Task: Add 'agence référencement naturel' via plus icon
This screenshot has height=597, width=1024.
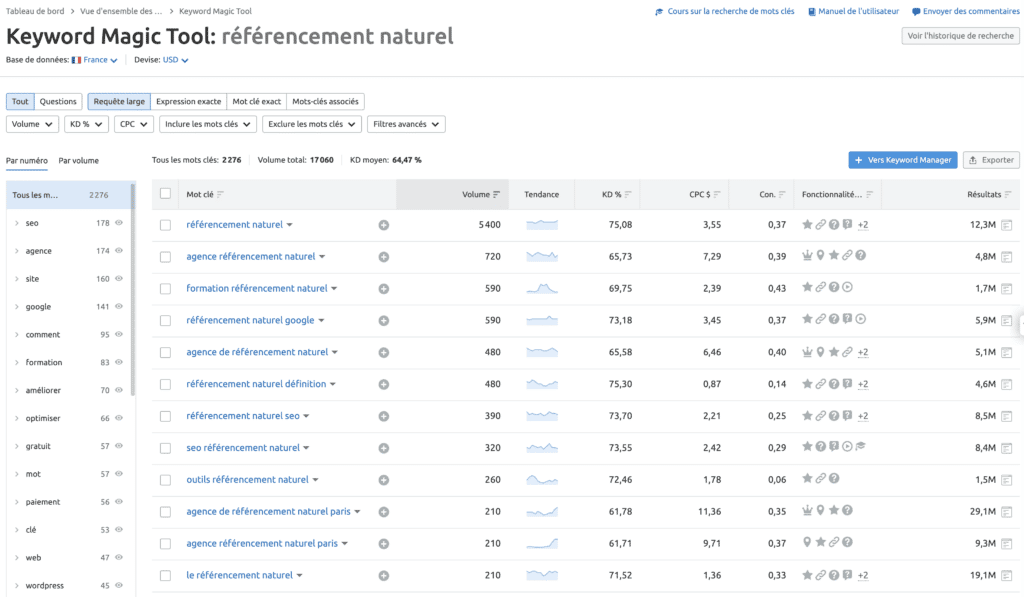Action: tap(384, 257)
